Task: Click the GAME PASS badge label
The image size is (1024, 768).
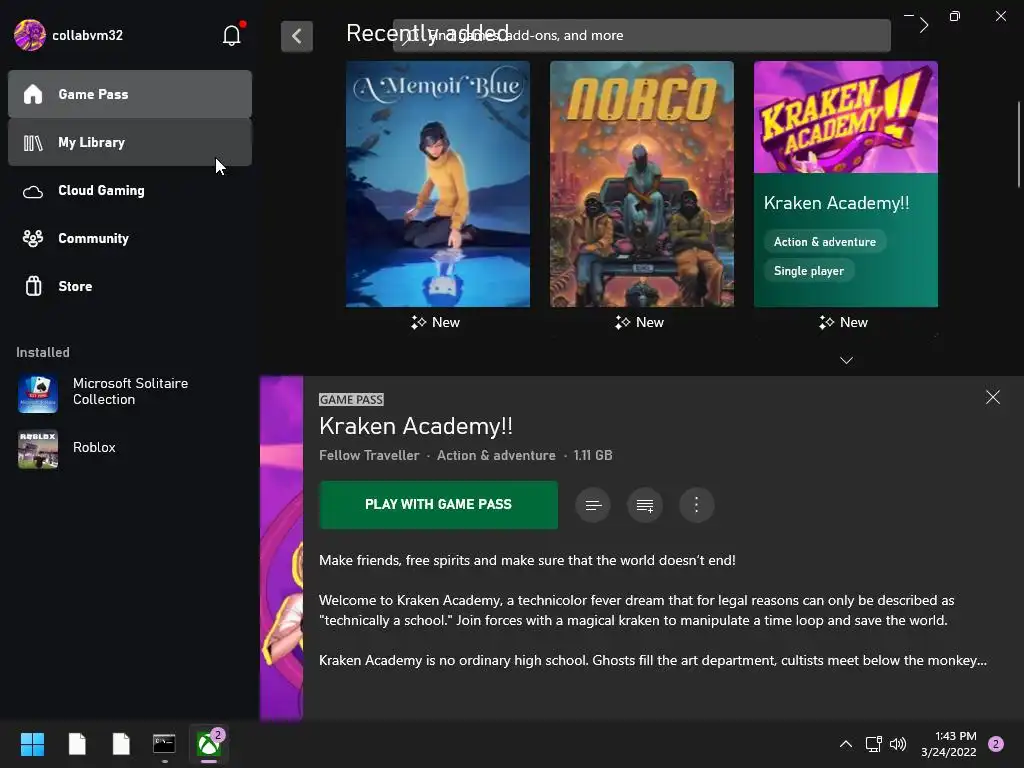Action: point(351,400)
